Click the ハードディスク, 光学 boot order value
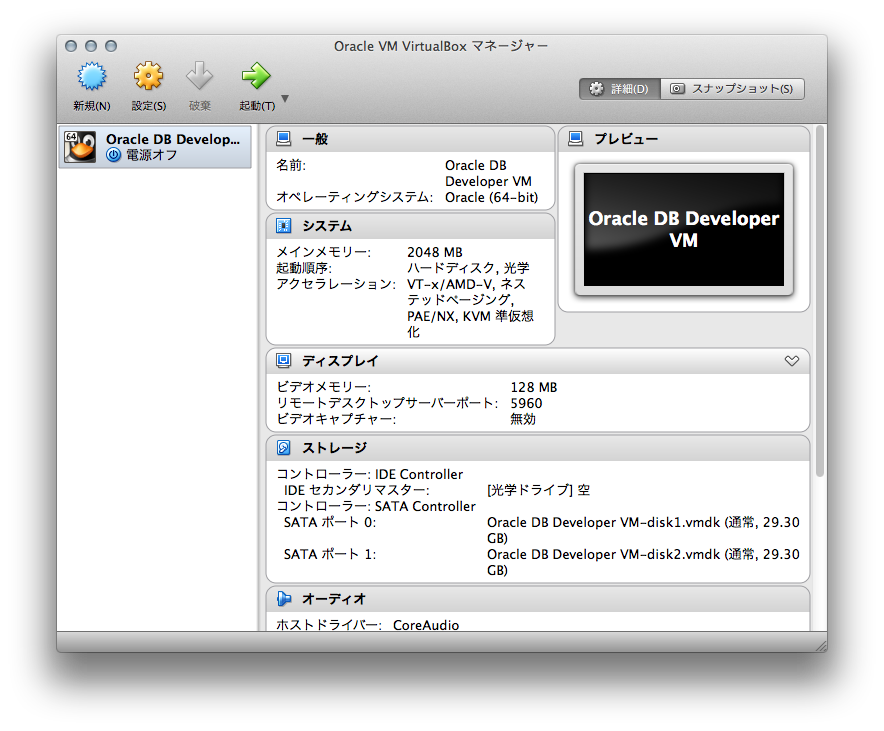The image size is (884, 731). coord(468,268)
